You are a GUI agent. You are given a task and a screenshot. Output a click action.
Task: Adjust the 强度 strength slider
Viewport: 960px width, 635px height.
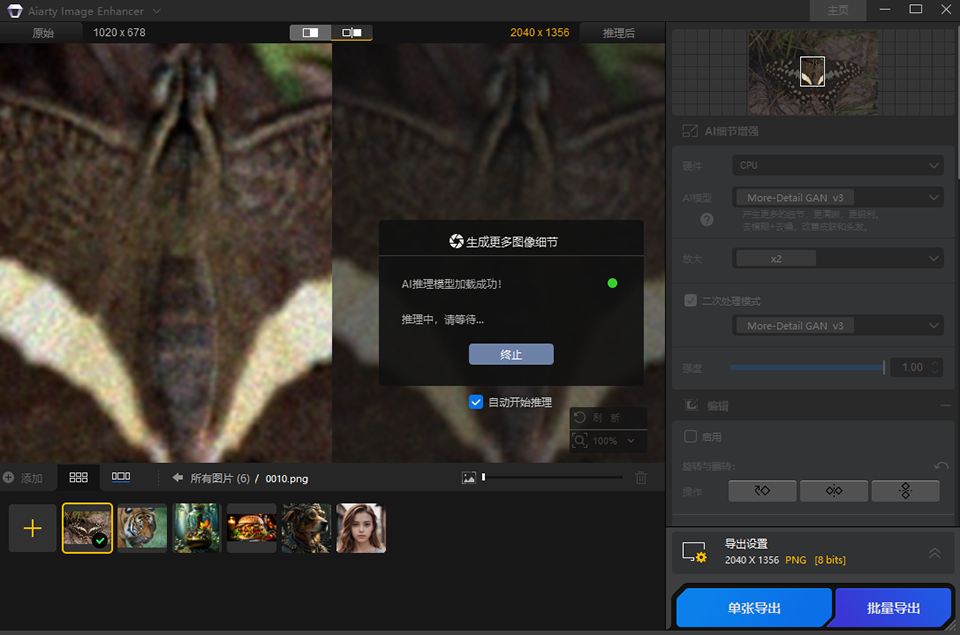click(808, 367)
